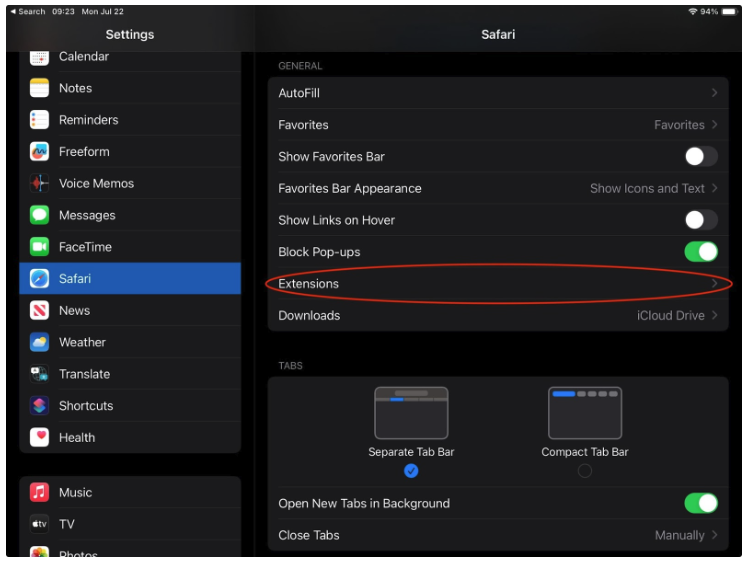Open Close Tabs chevron

point(714,535)
